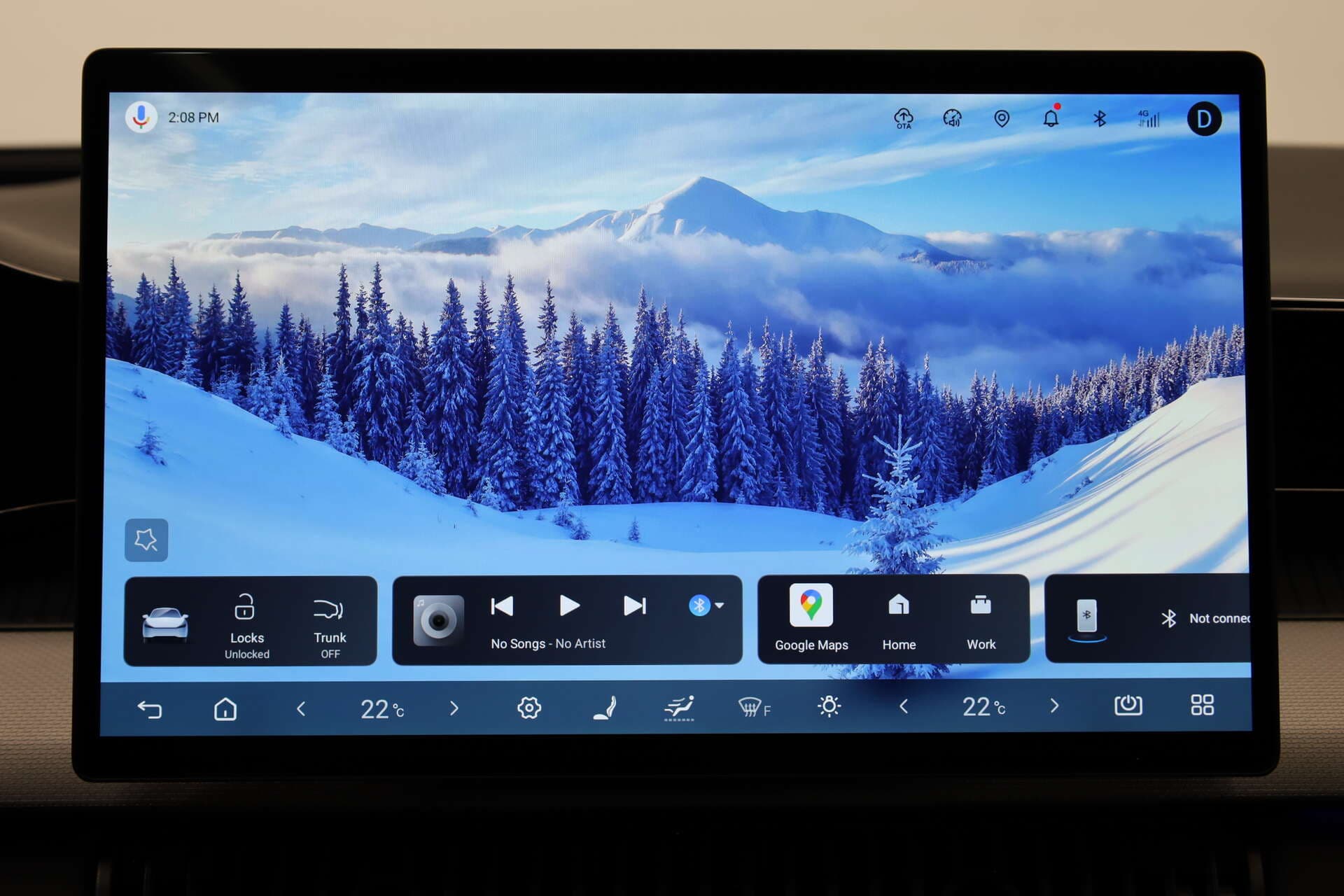
Task: Tap right 22°C temperature reading
Action: [x=983, y=707]
